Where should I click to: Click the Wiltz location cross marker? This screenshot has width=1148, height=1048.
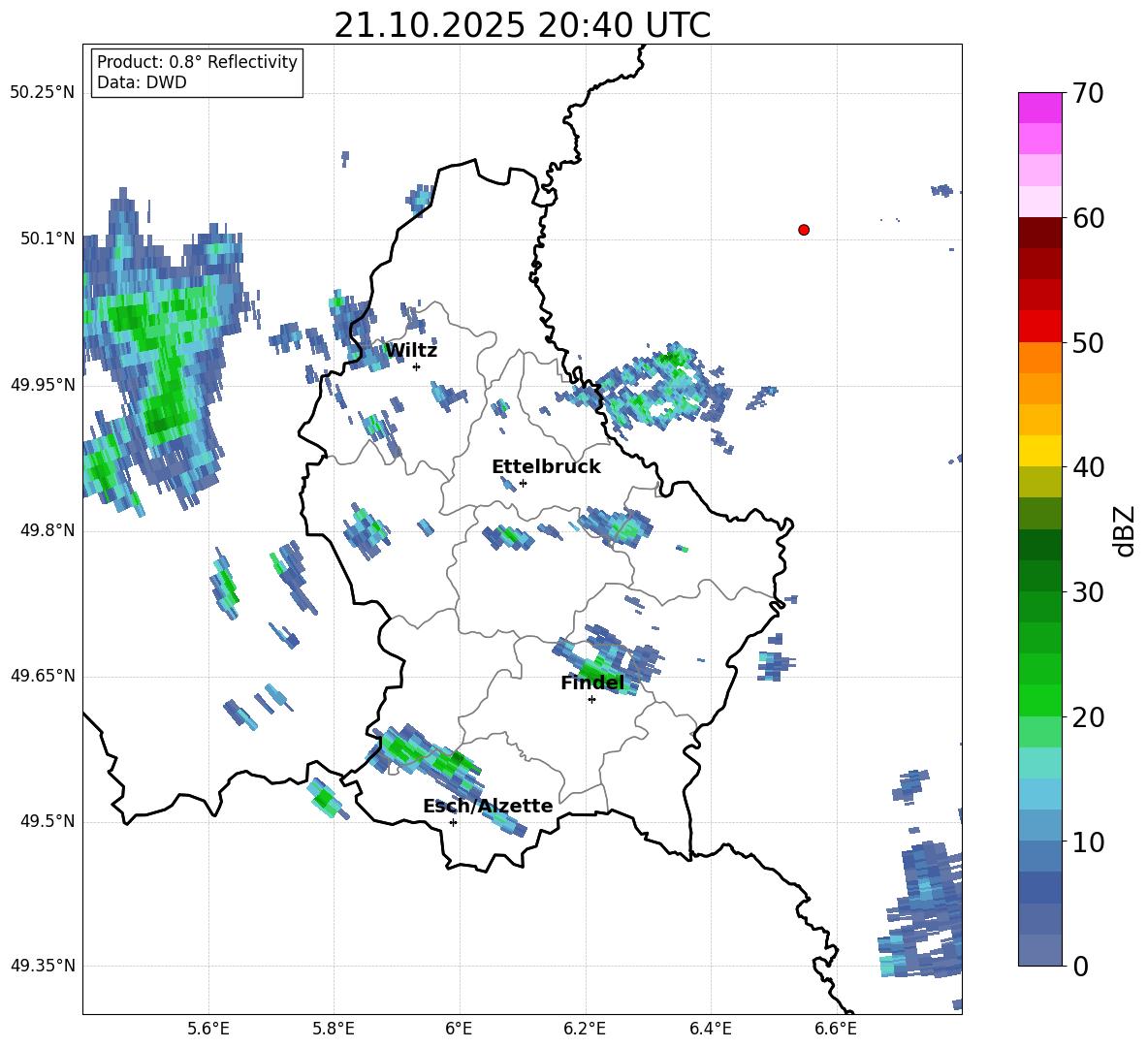point(417,366)
